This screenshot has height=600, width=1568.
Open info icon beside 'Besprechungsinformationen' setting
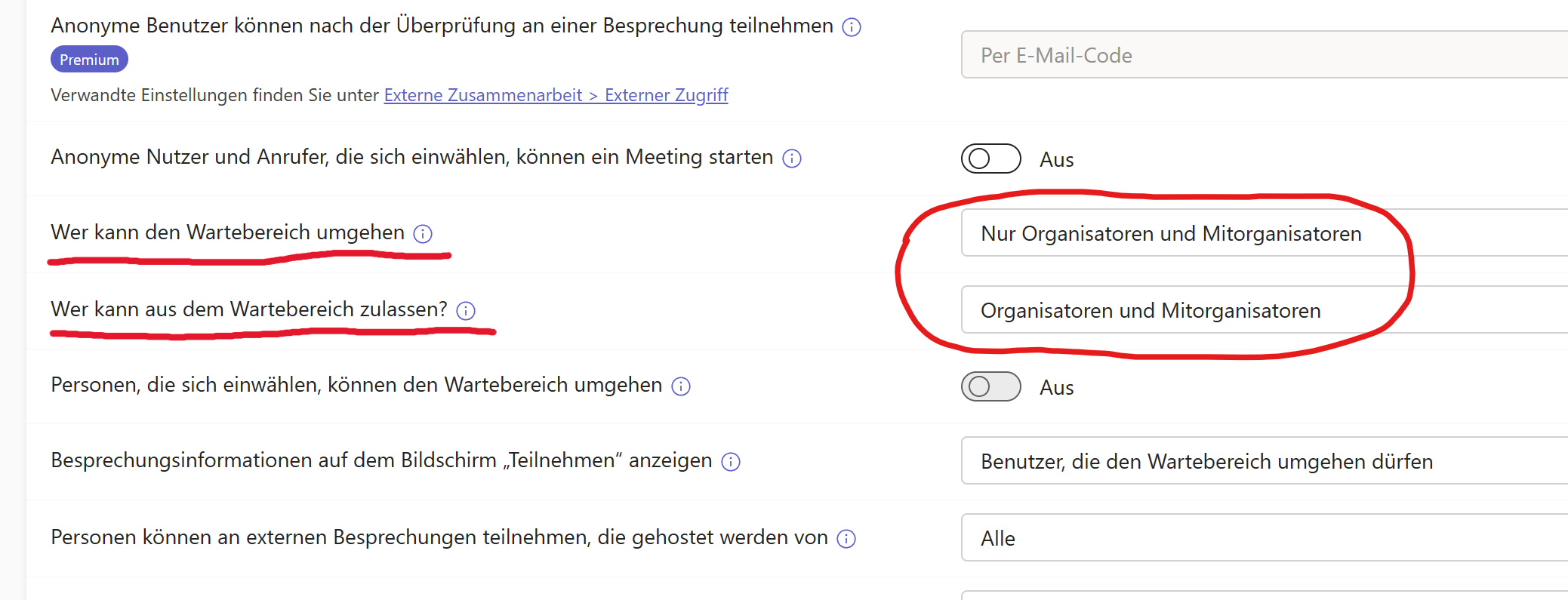click(730, 462)
